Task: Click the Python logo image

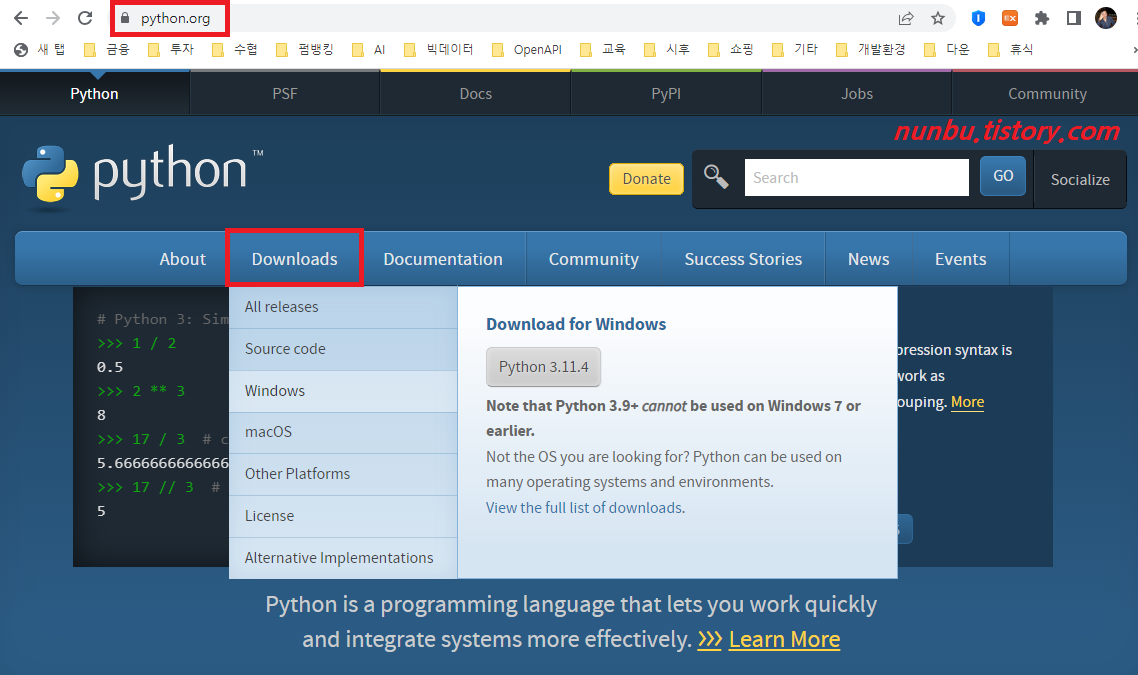Action: (x=142, y=176)
